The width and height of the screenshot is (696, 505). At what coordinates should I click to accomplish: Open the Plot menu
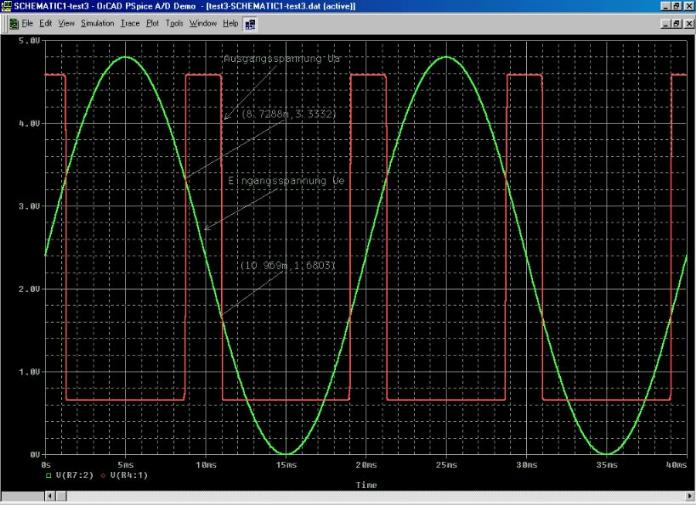tap(152, 24)
